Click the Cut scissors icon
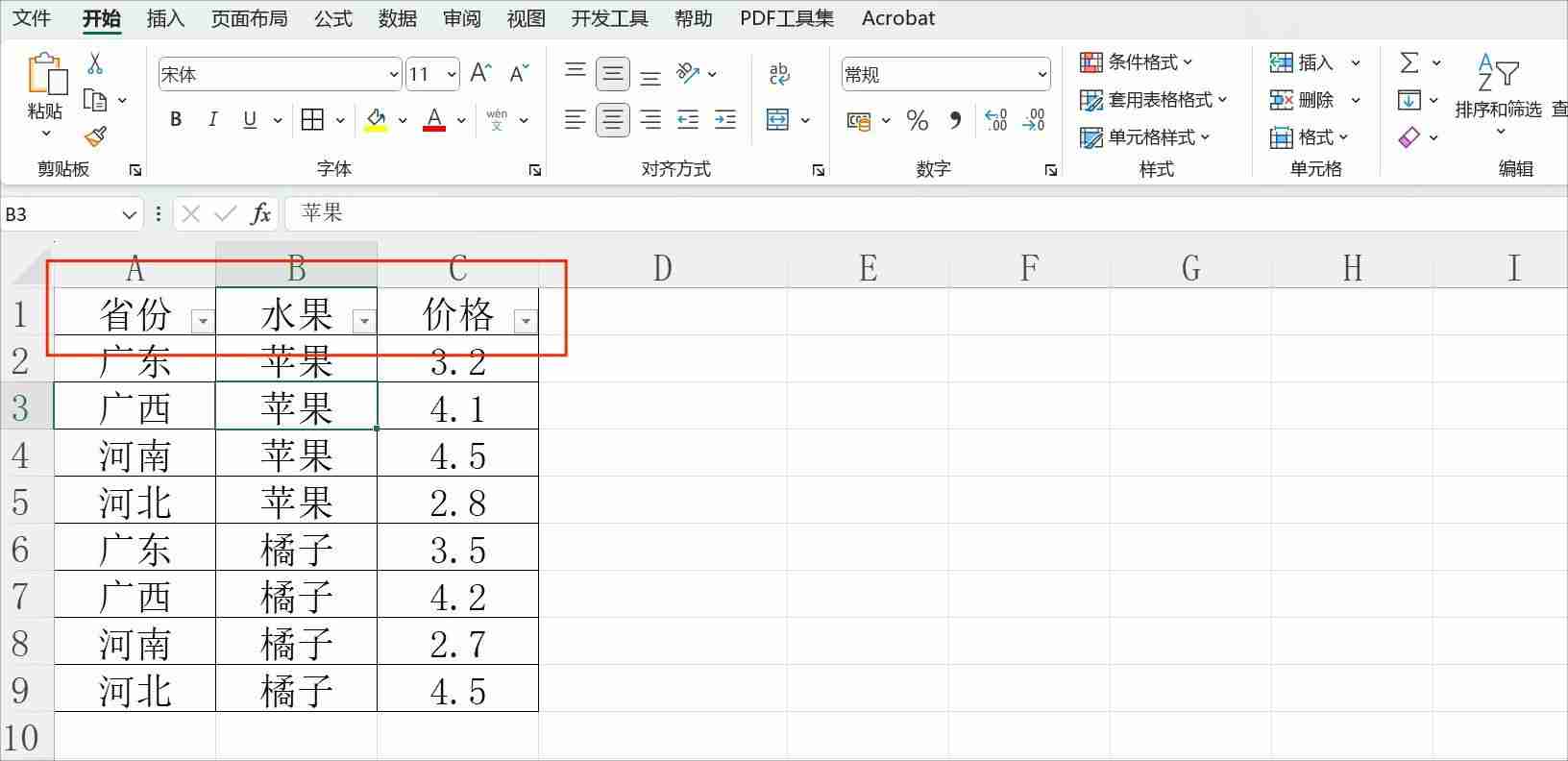The width and height of the screenshot is (1568, 761). (x=94, y=64)
